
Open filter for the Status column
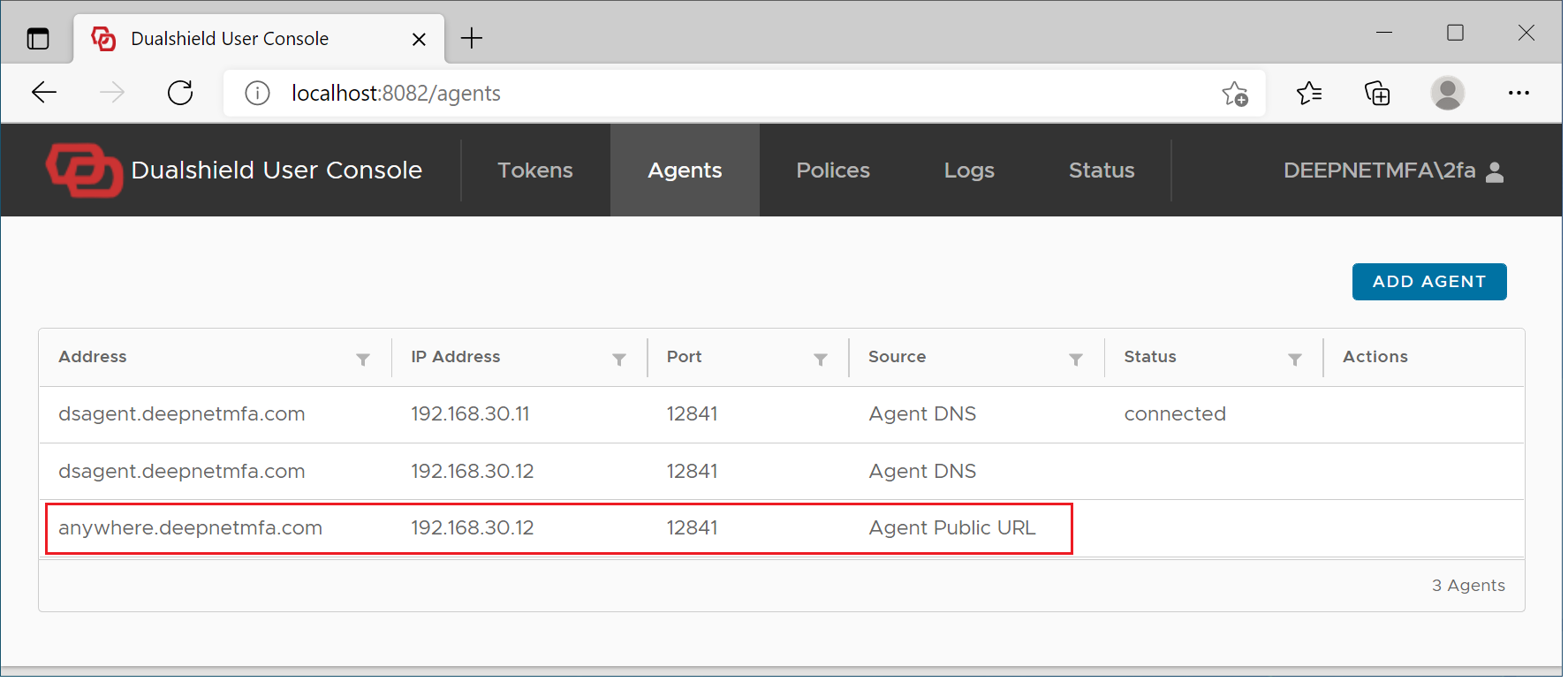click(x=1295, y=360)
